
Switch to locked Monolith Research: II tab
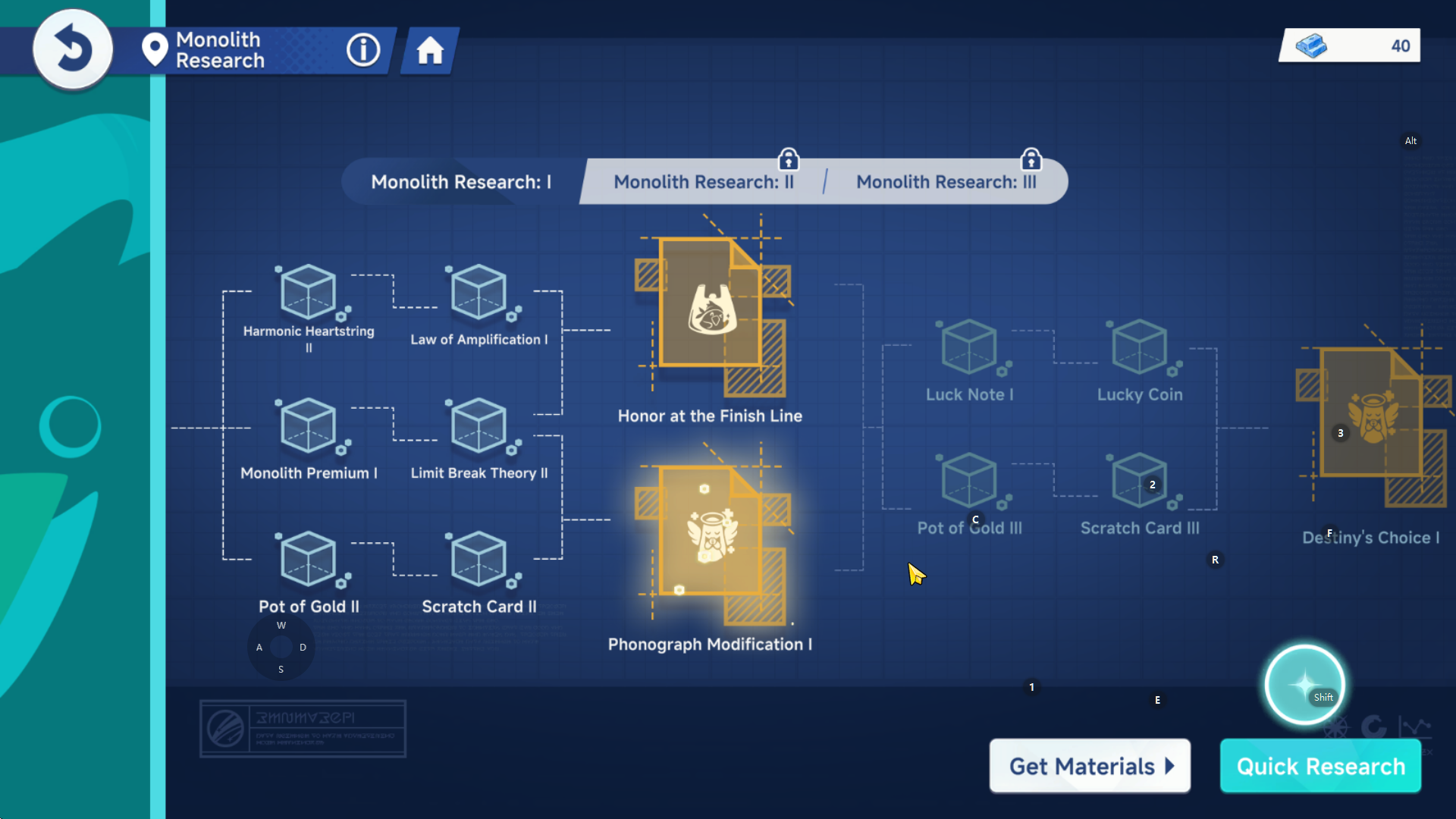coord(704,182)
